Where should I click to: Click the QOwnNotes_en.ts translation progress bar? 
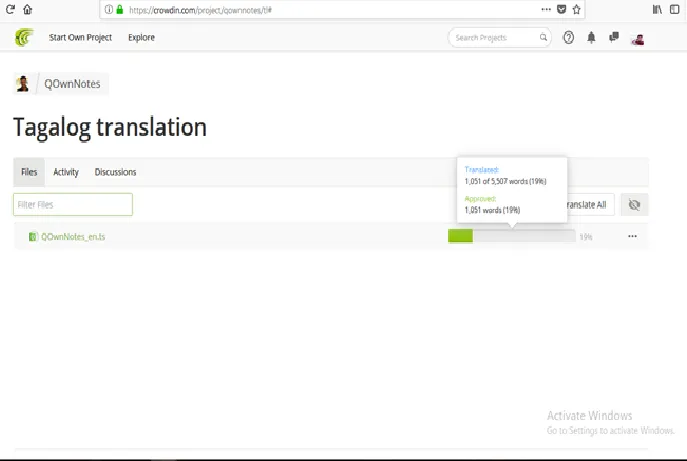coord(511,236)
